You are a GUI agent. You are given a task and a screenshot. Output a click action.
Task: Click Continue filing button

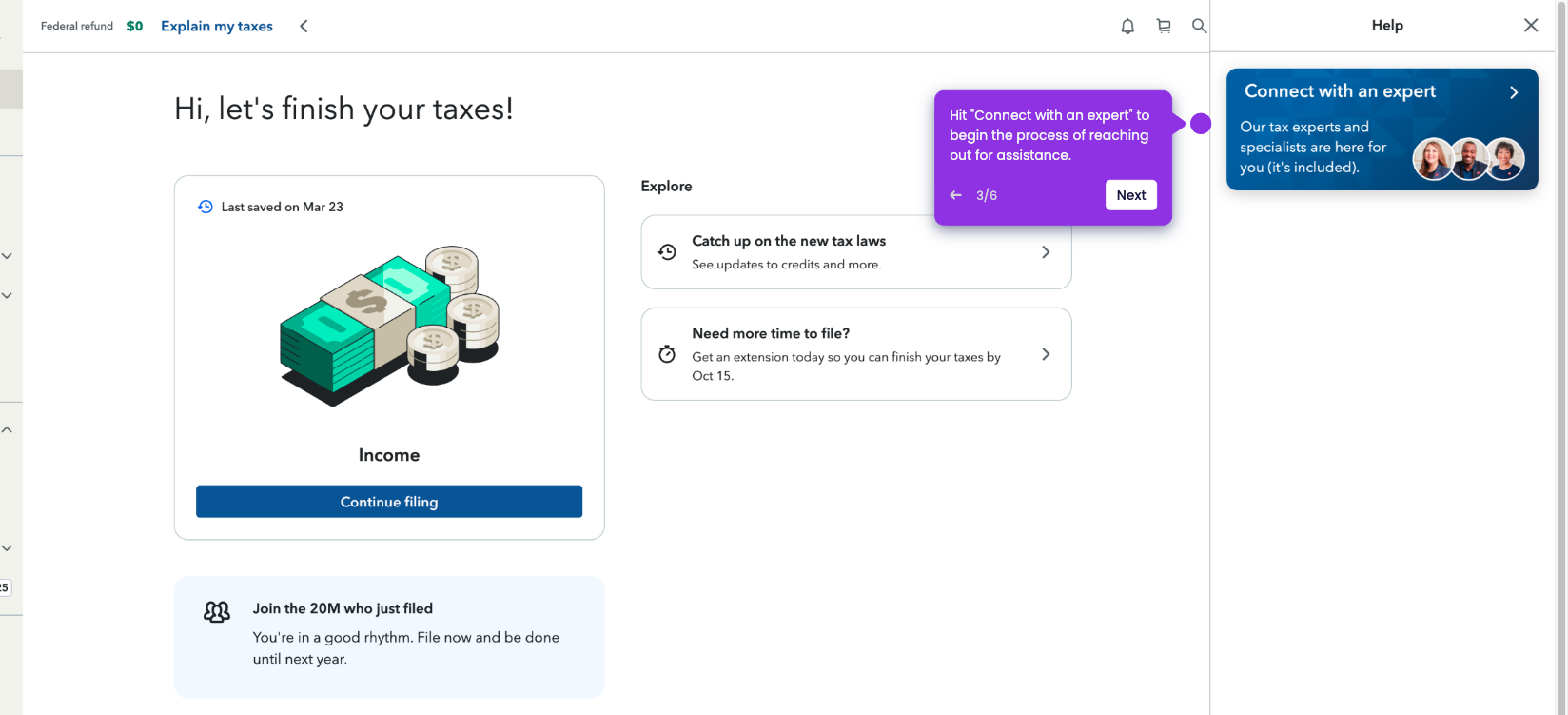pyautogui.click(x=389, y=502)
